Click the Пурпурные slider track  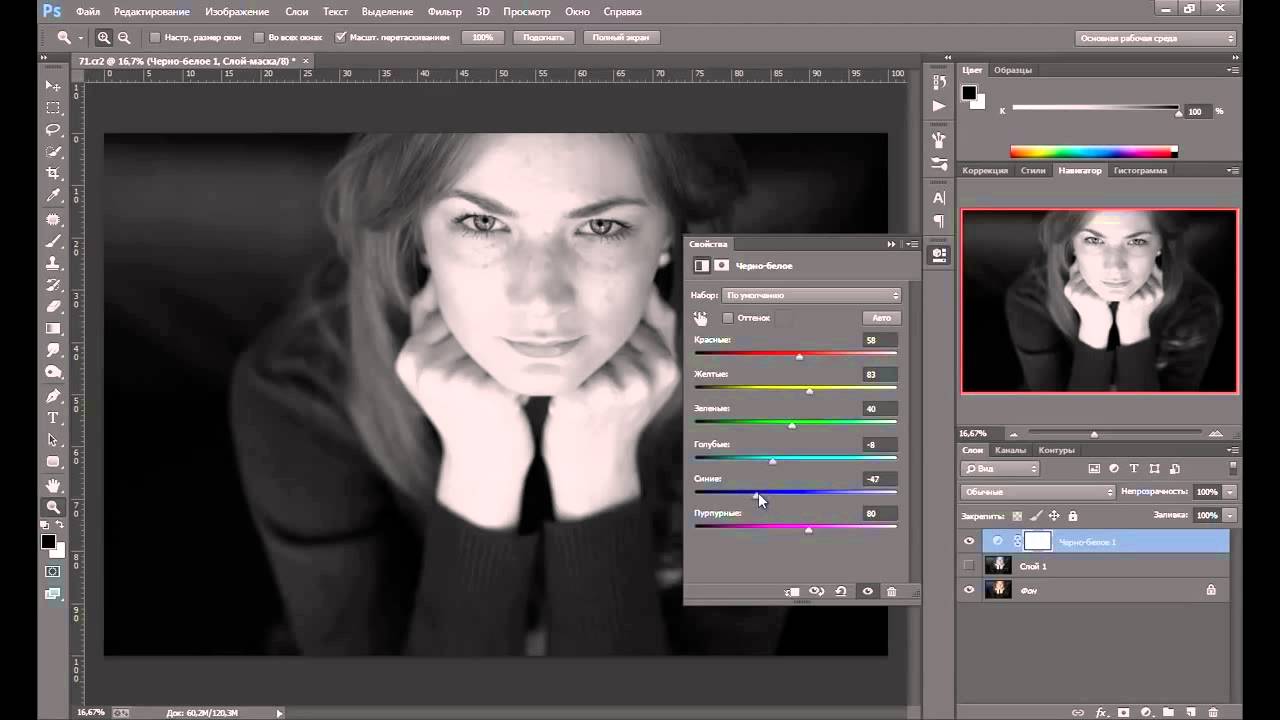pos(796,526)
